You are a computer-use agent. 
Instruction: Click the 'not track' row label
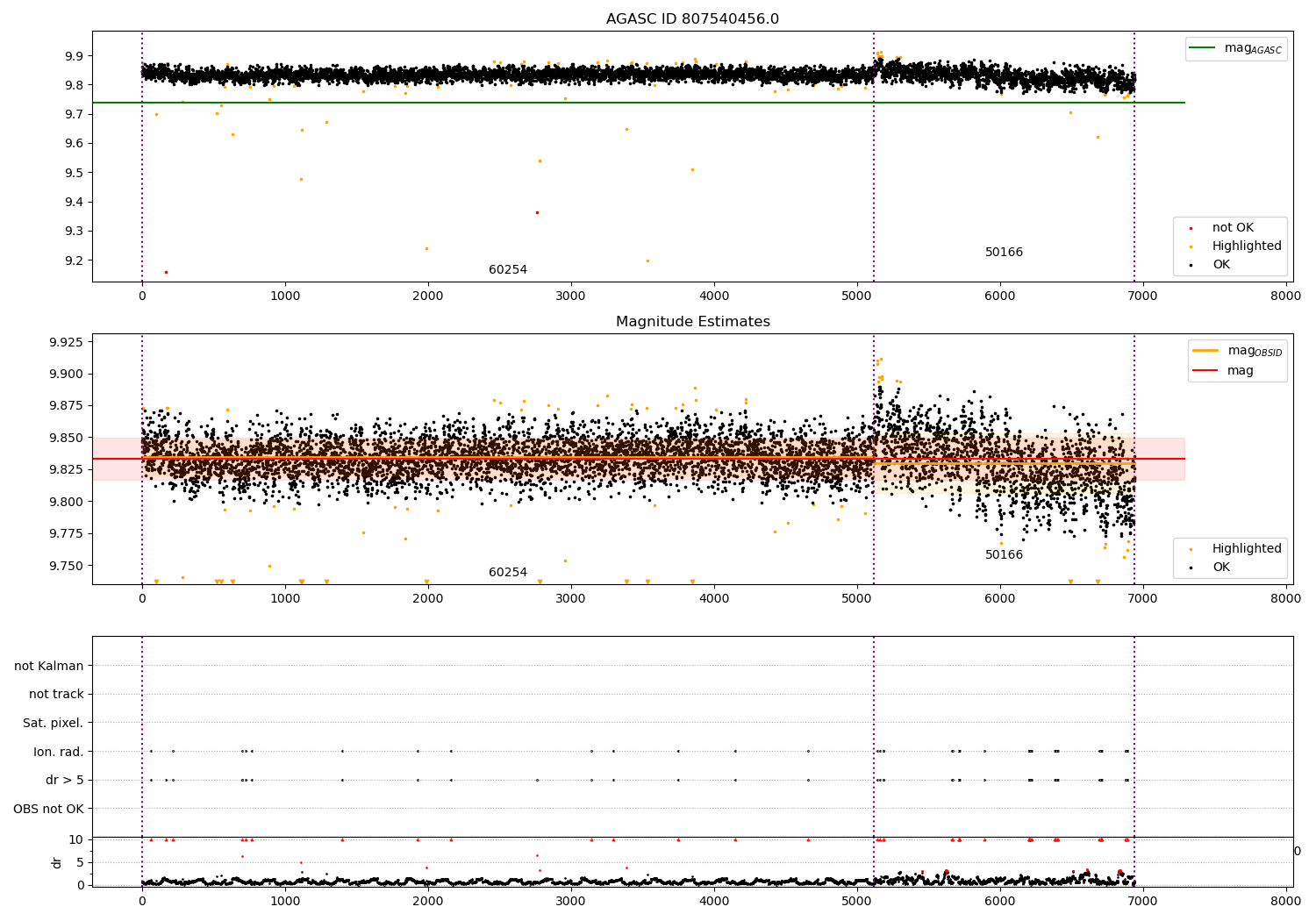pos(56,694)
